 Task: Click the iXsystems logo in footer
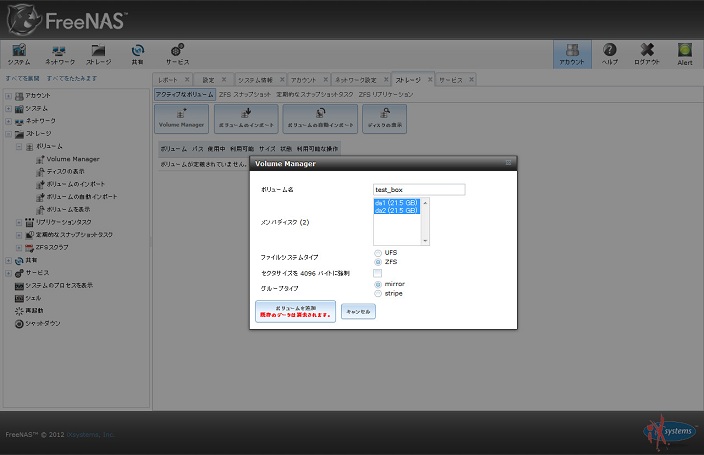(670, 432)
